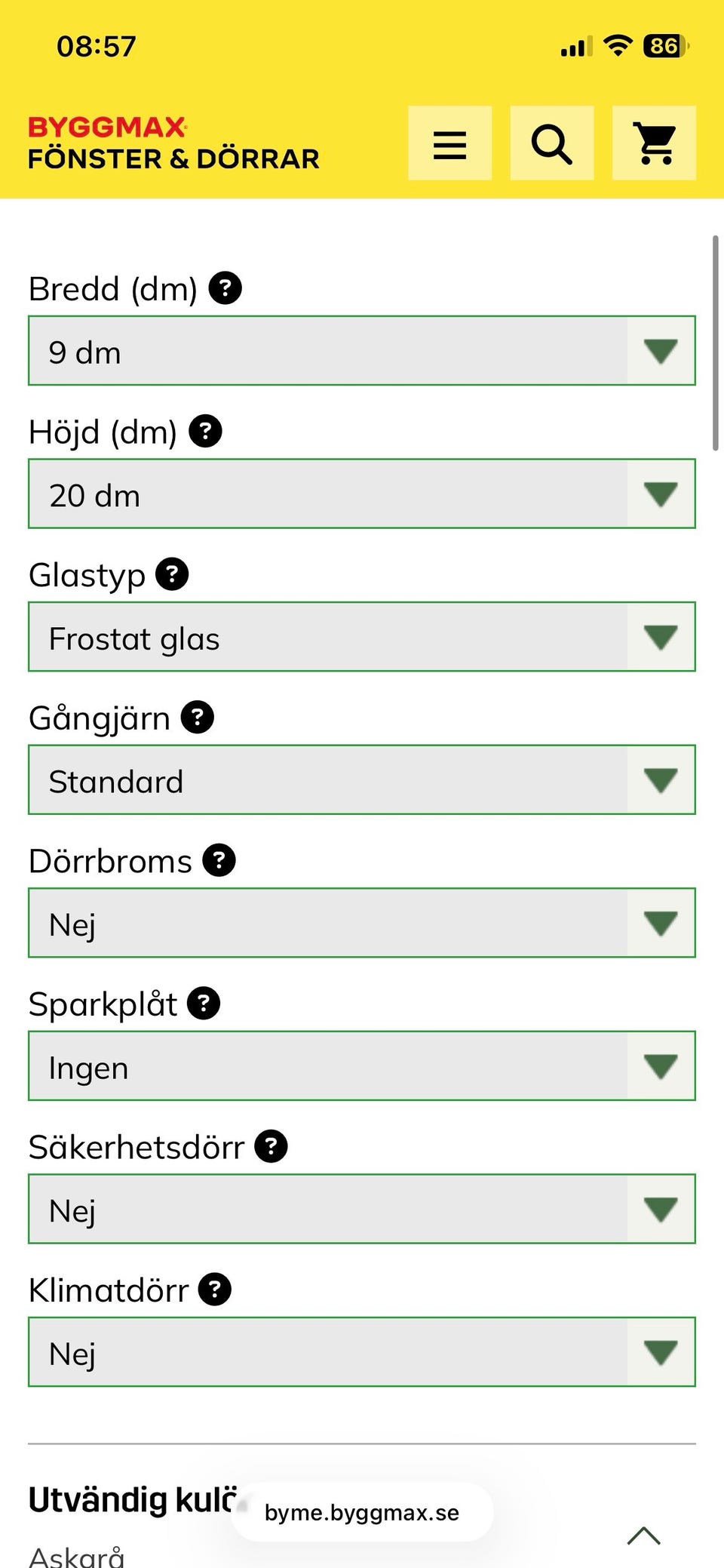Change Glastyp from Frostat glas
This screenshot has width=724, height=1568.
(361, 638)
